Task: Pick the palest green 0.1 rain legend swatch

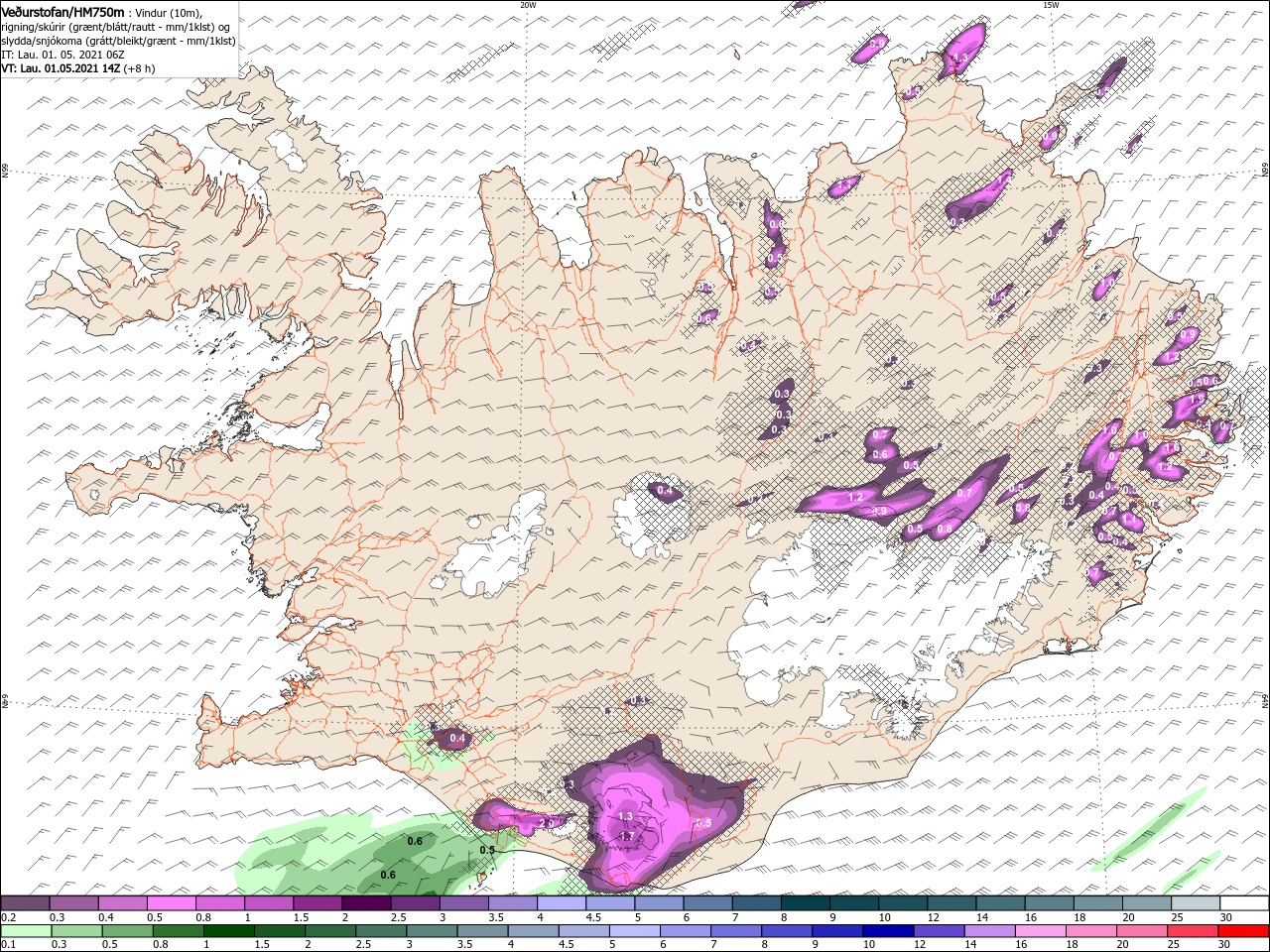Action: pos(26,931)
